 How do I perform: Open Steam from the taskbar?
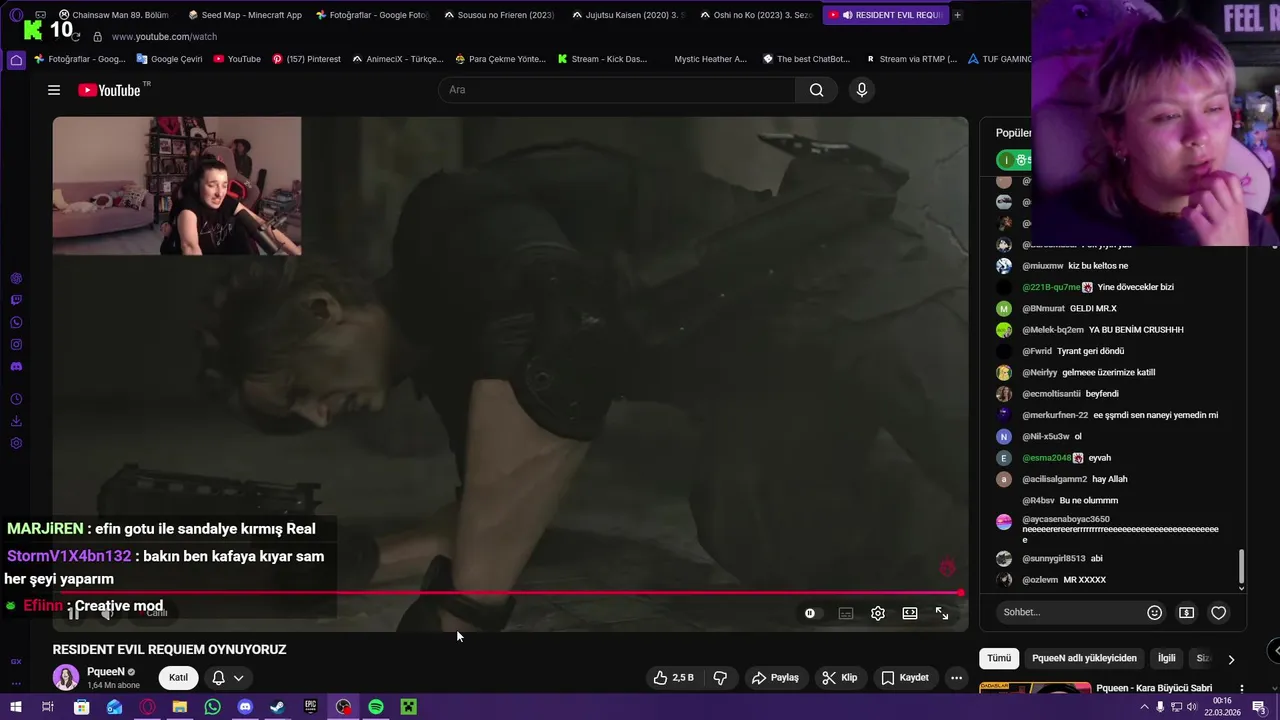pos(278,707)
